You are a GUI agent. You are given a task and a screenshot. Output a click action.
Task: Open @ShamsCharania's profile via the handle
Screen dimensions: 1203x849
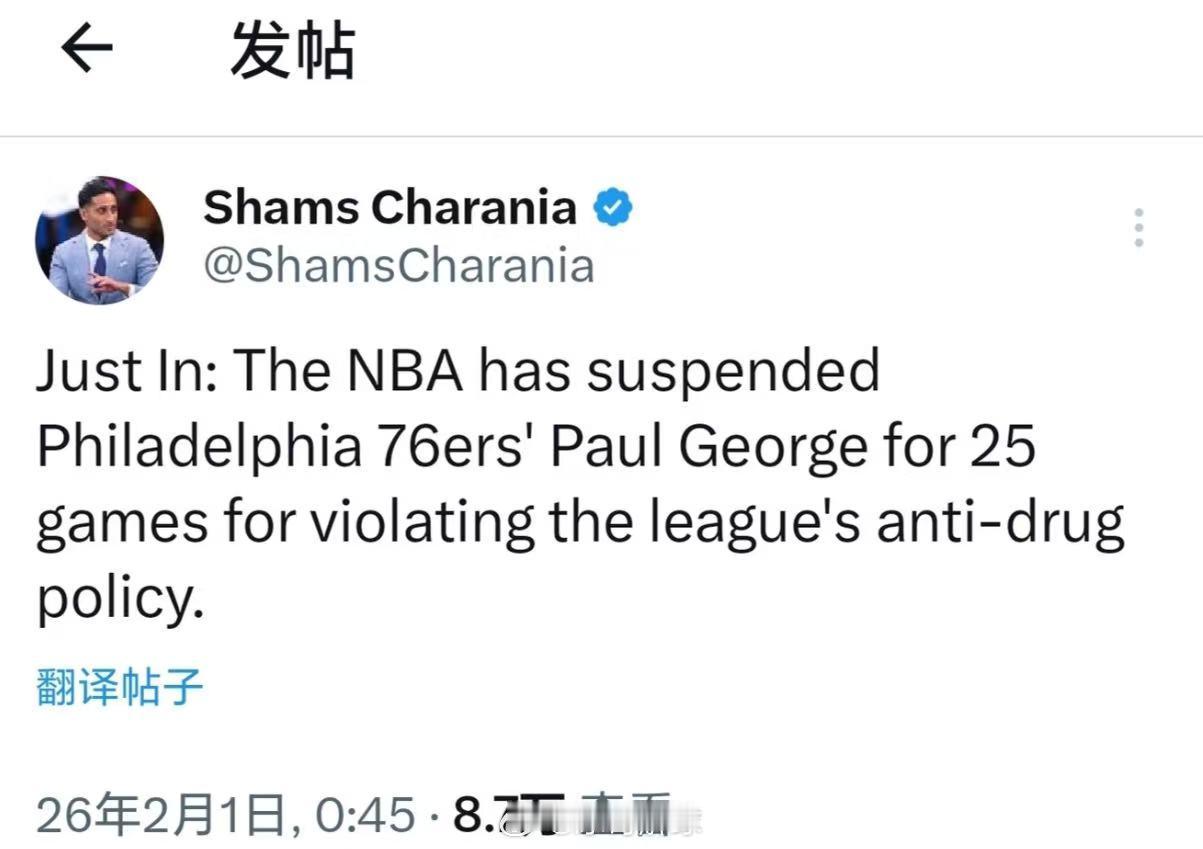pos(400,266)
